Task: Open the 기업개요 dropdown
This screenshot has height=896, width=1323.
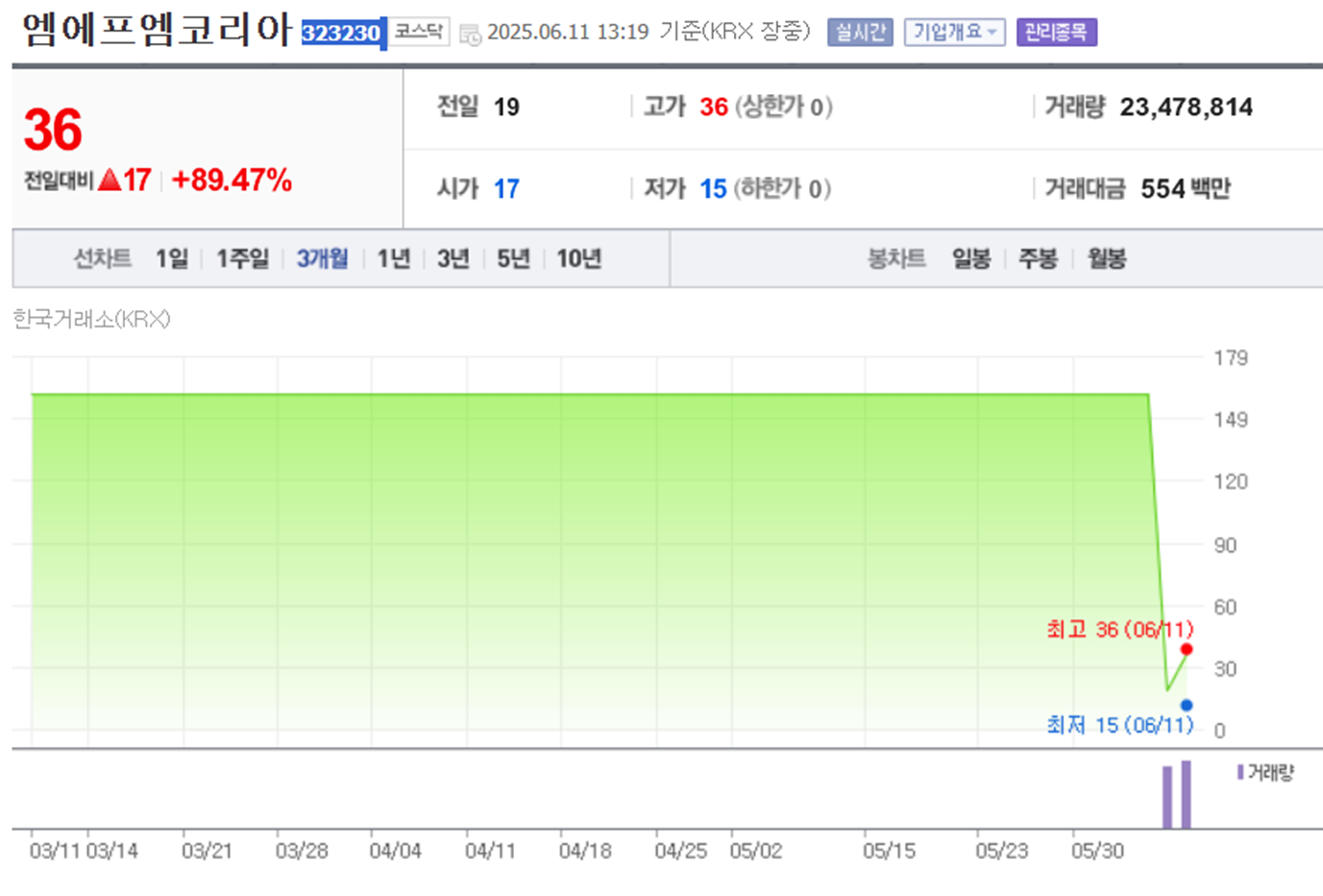Action: 954,33
